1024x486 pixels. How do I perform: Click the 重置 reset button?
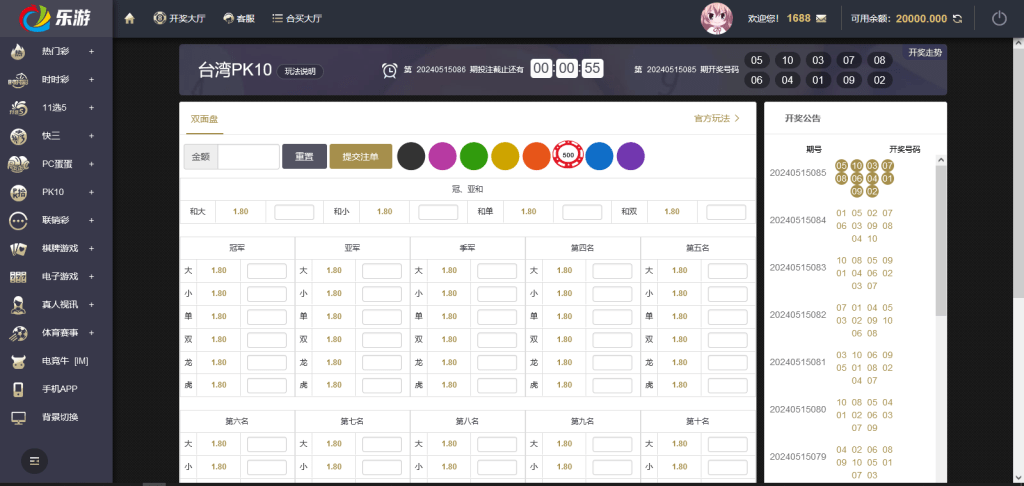coord(304,157)
